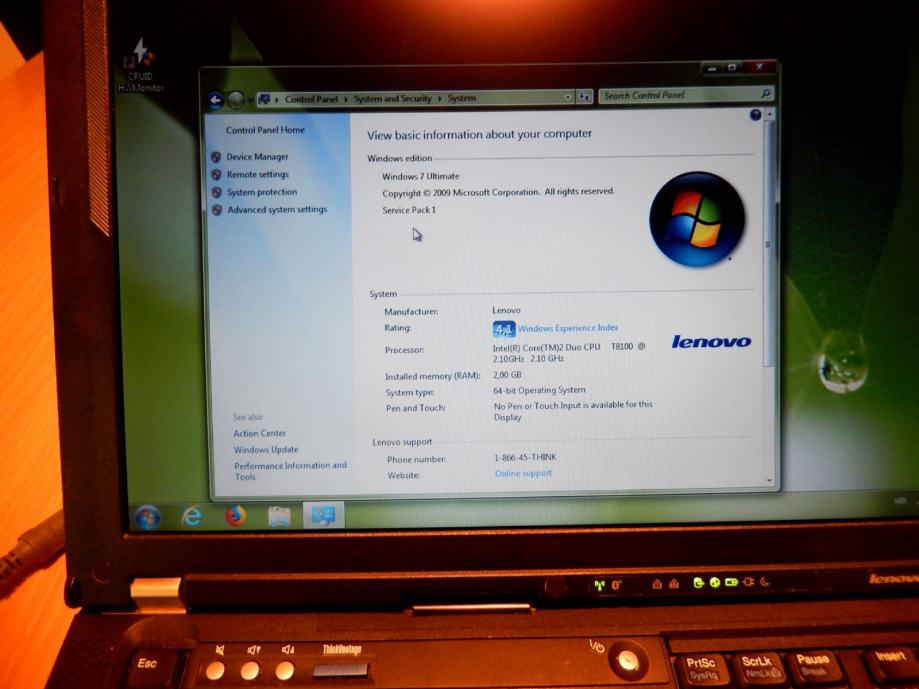919x689 pixels.
Task: Open Performance Information and Tools link
Action: pos(291,471)
